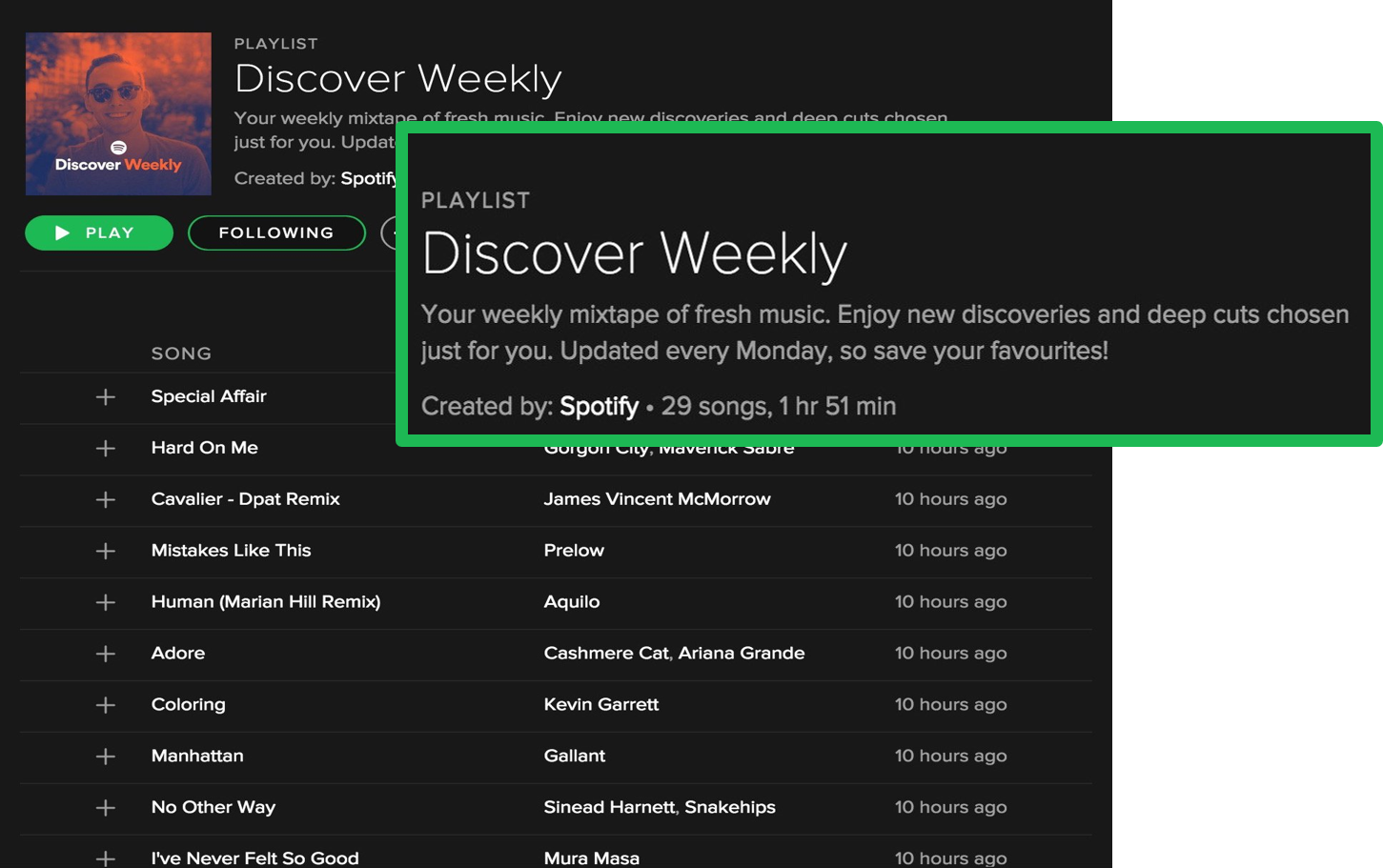Save Cavalier - Dpat Remix using plus icon
This screenshot has height=868, width=1383.
(106, 500)
